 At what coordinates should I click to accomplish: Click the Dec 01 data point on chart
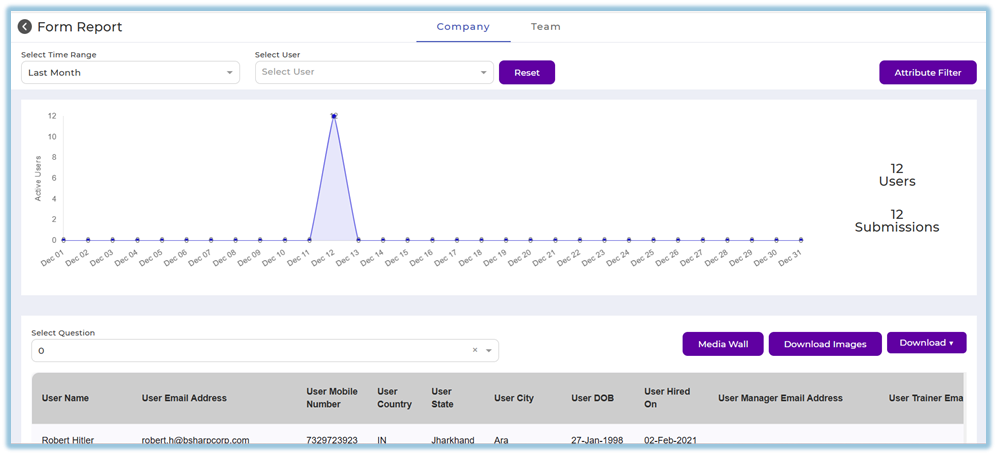64,240
